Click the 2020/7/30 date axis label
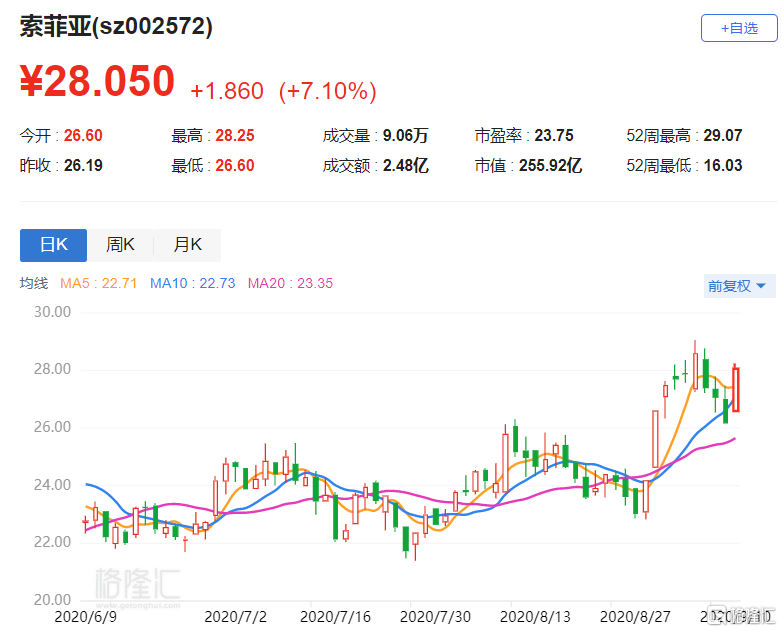 click(435, 617)
